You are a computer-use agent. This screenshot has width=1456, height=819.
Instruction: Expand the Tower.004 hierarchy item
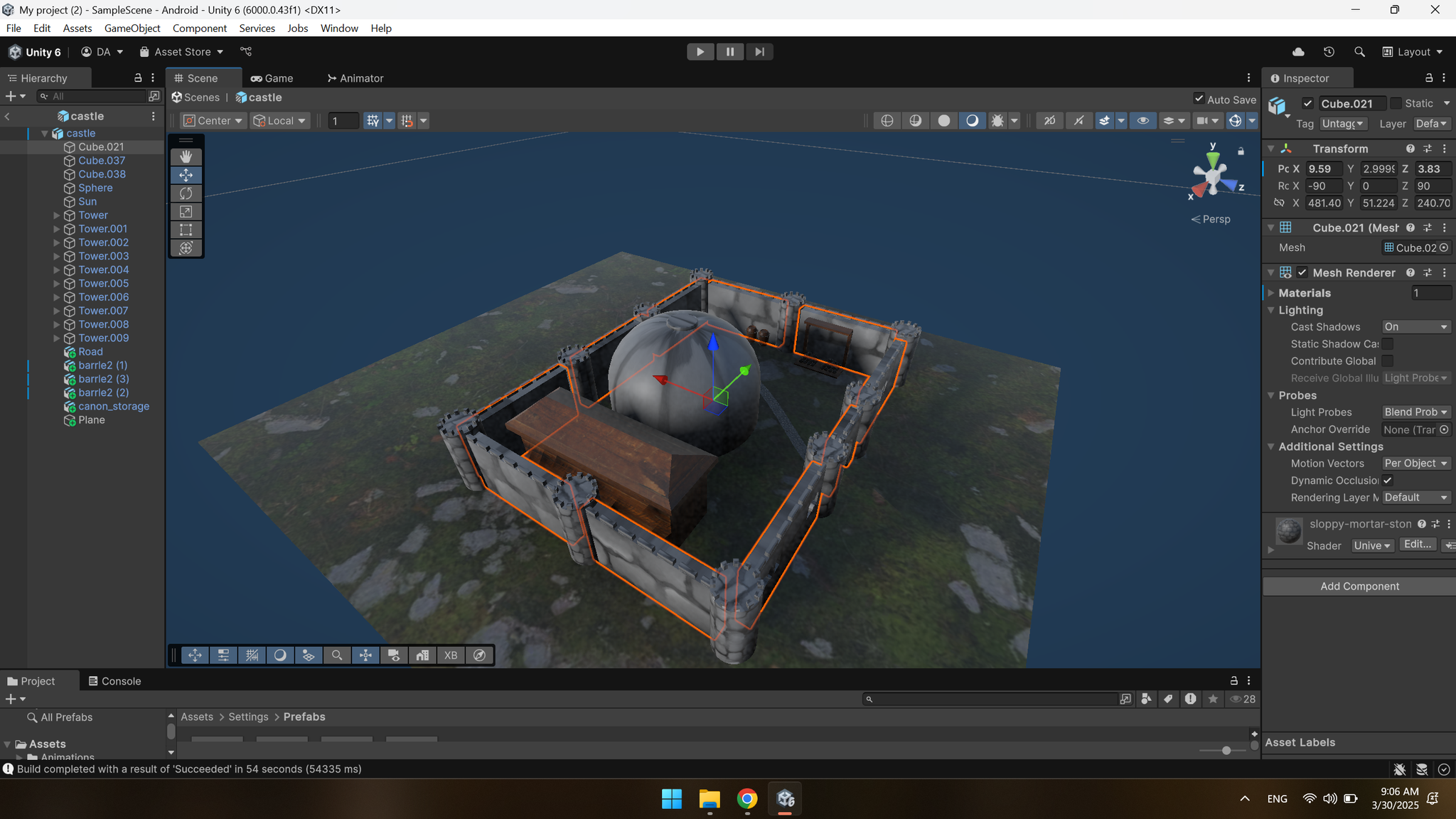(x=57, y=270)
